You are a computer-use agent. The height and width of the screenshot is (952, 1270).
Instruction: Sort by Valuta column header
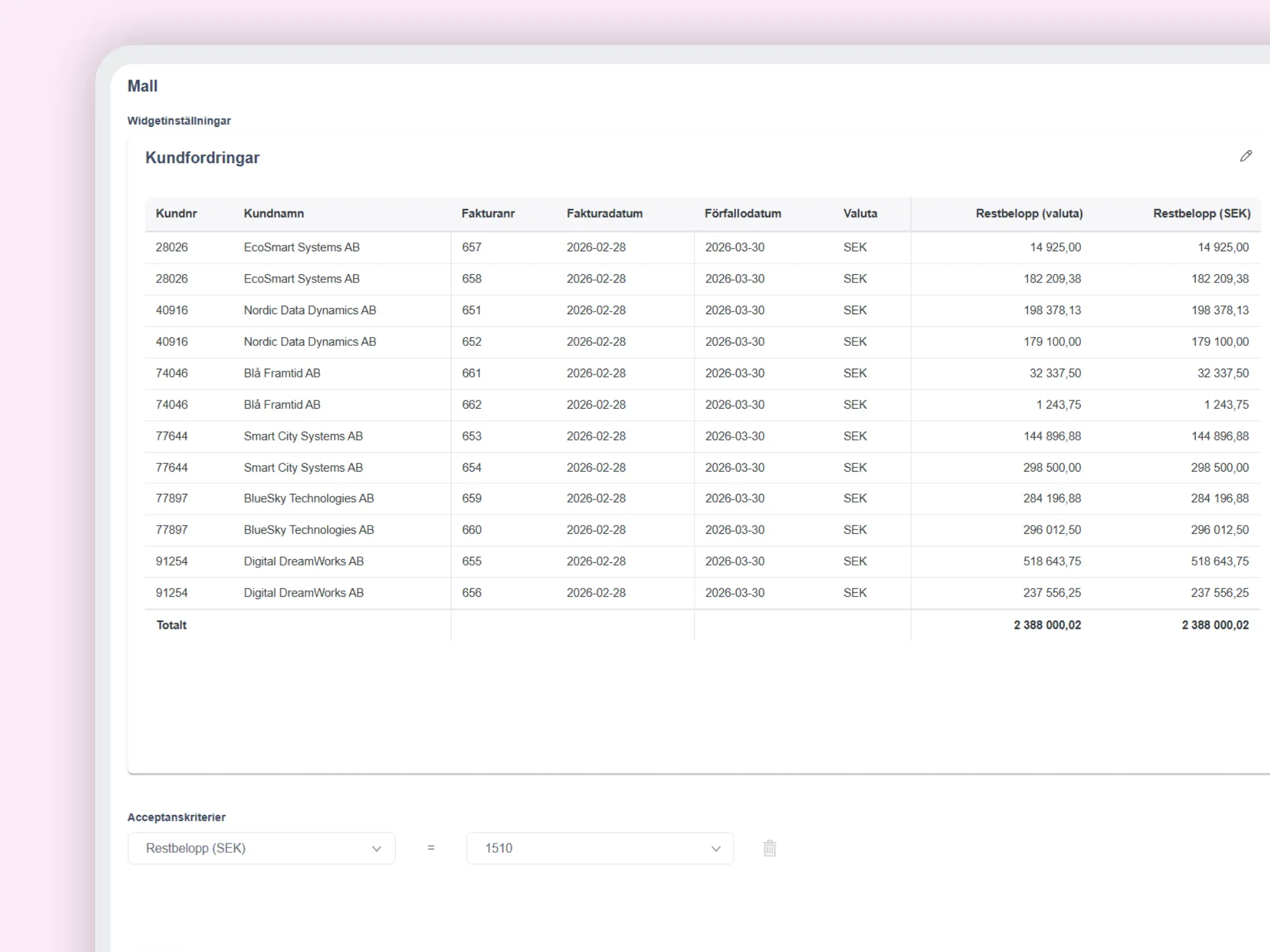pos(860,213)
